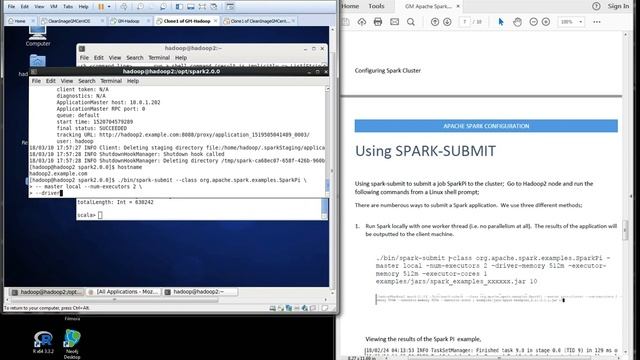640x360 pixels.
Task: Click the VMware horizontal scrollbar below guest screen
Action: click(114, 300)
